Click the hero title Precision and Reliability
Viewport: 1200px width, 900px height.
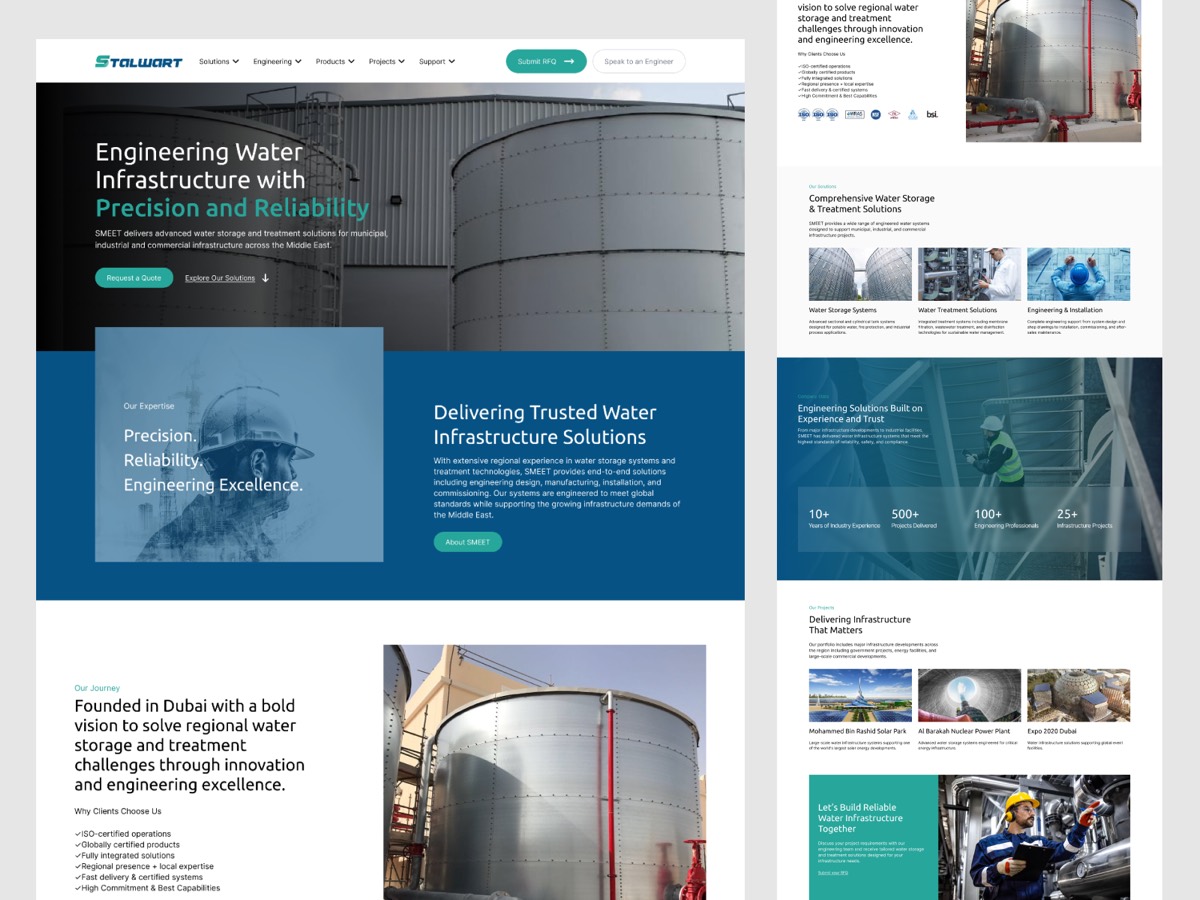(232, 208)
